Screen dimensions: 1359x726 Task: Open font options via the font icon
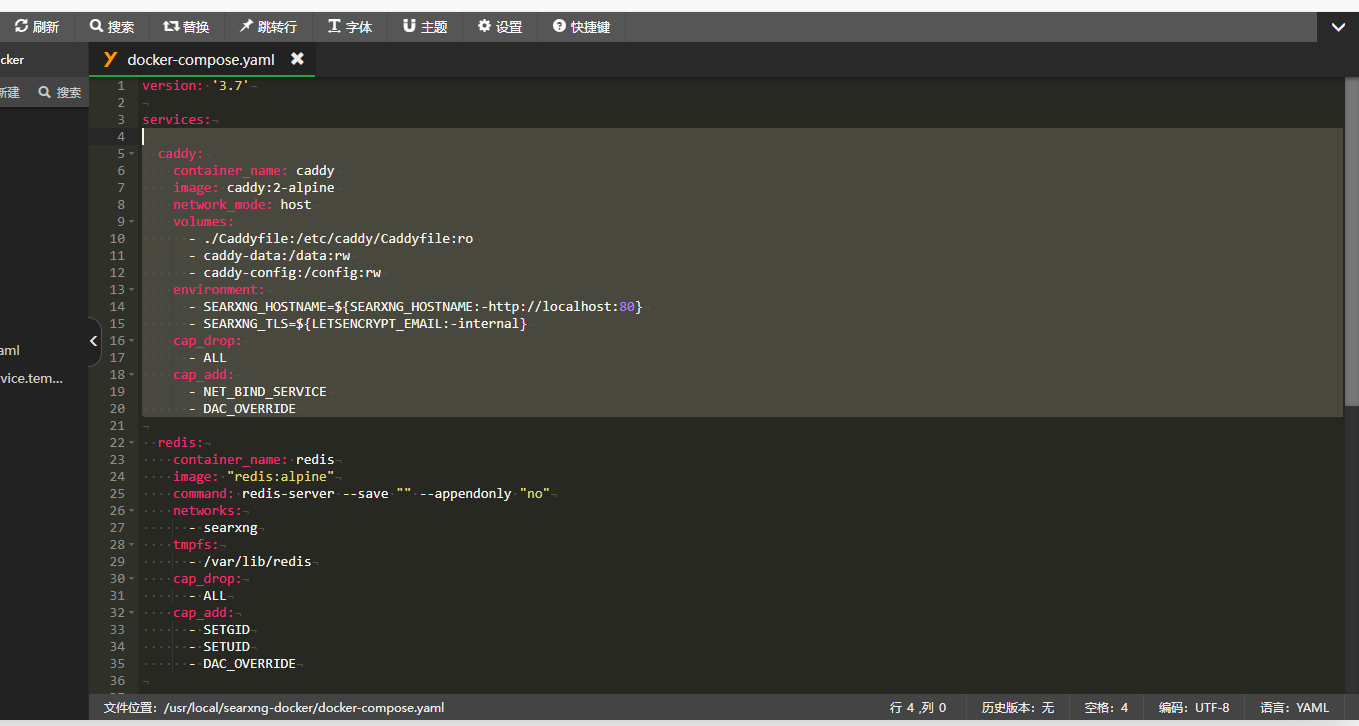(334, 27)
